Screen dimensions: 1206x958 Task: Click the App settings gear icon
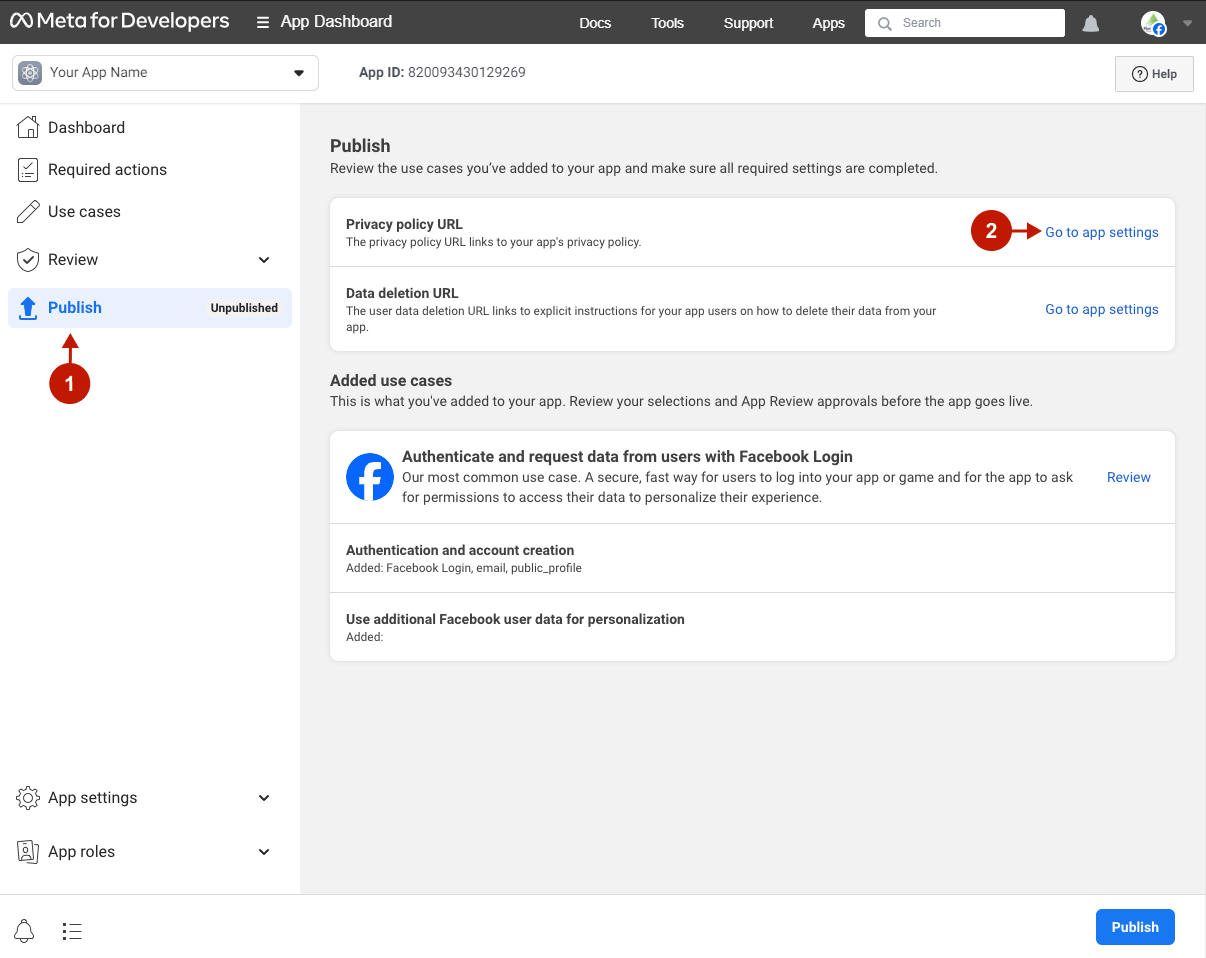click(x=28, y=797)
